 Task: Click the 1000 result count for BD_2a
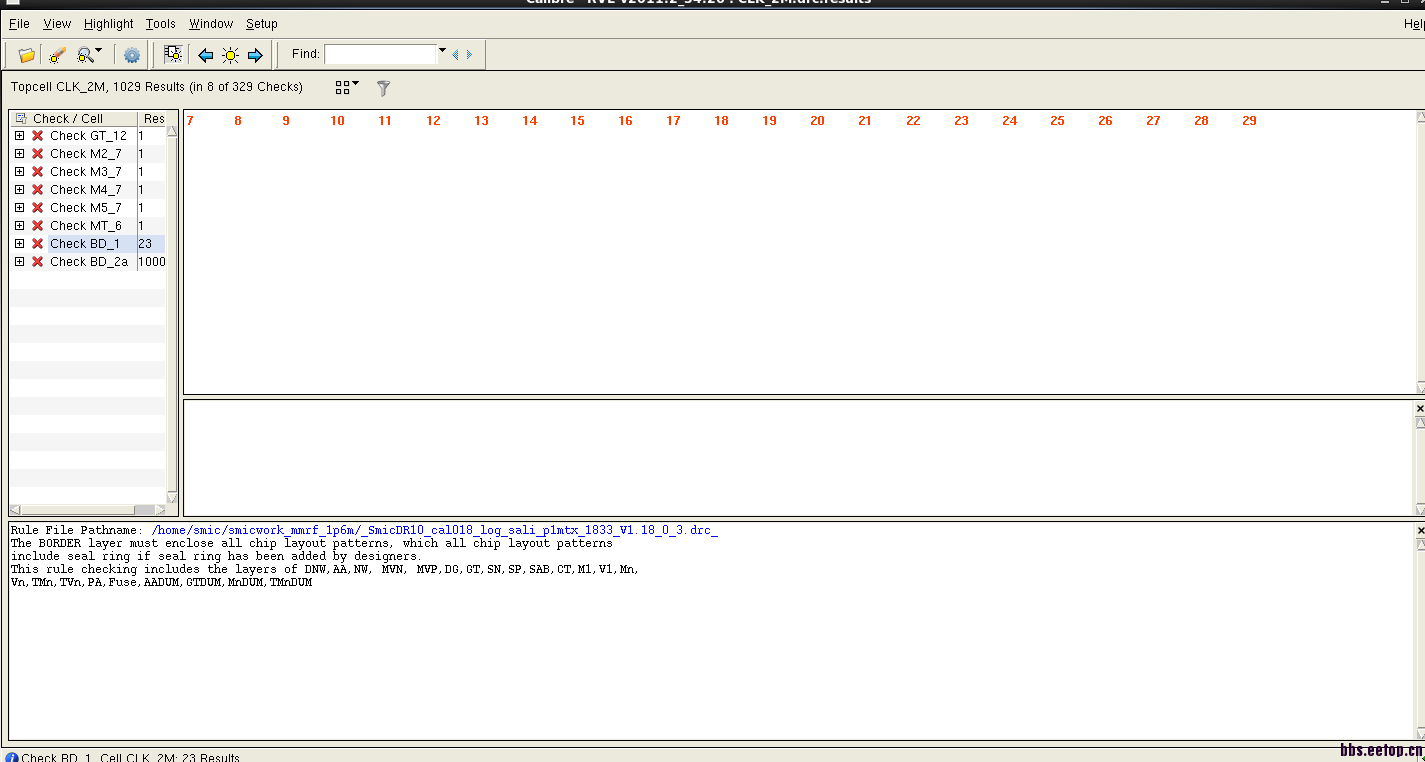(x=152, y=262)
